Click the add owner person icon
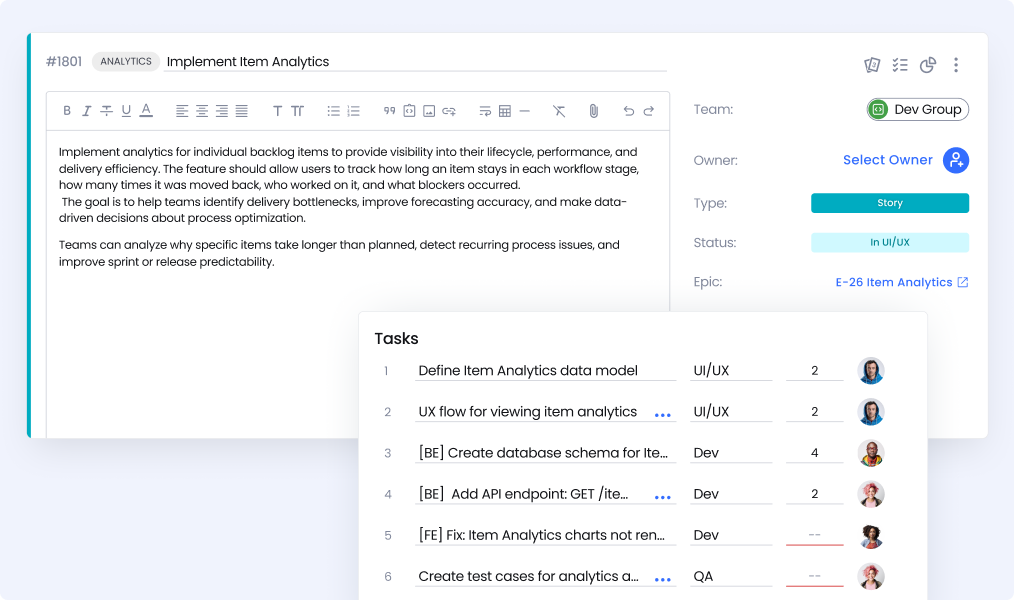This screenshot has height=600, width=1014. point(956,160)
